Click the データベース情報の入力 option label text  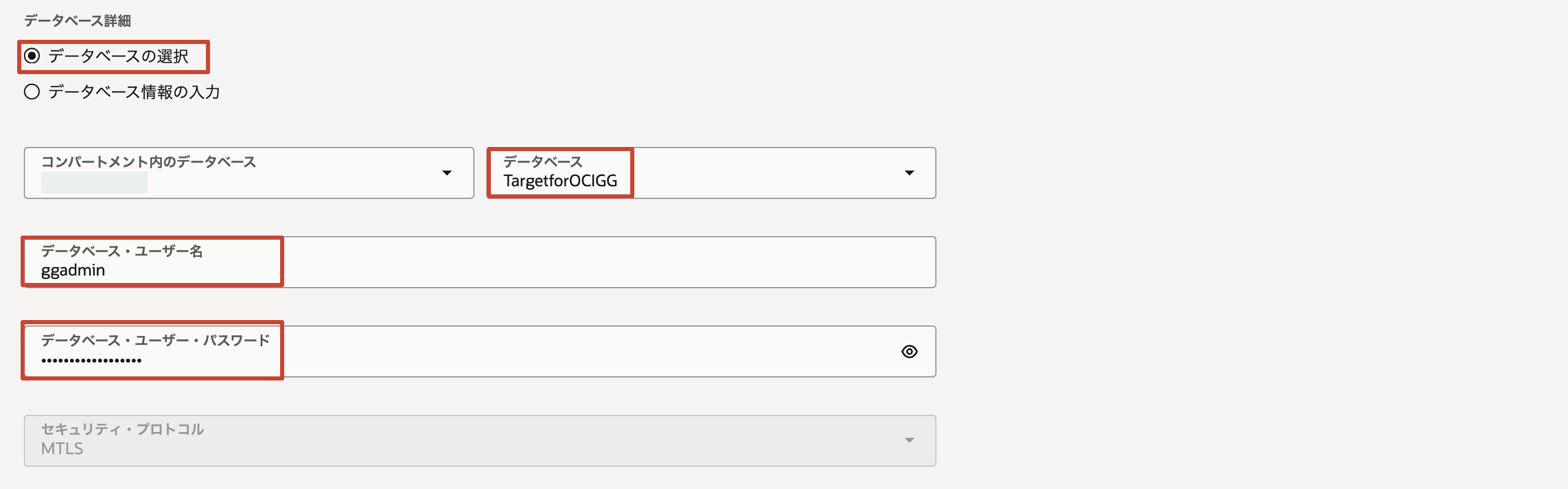tap(134, 92)
